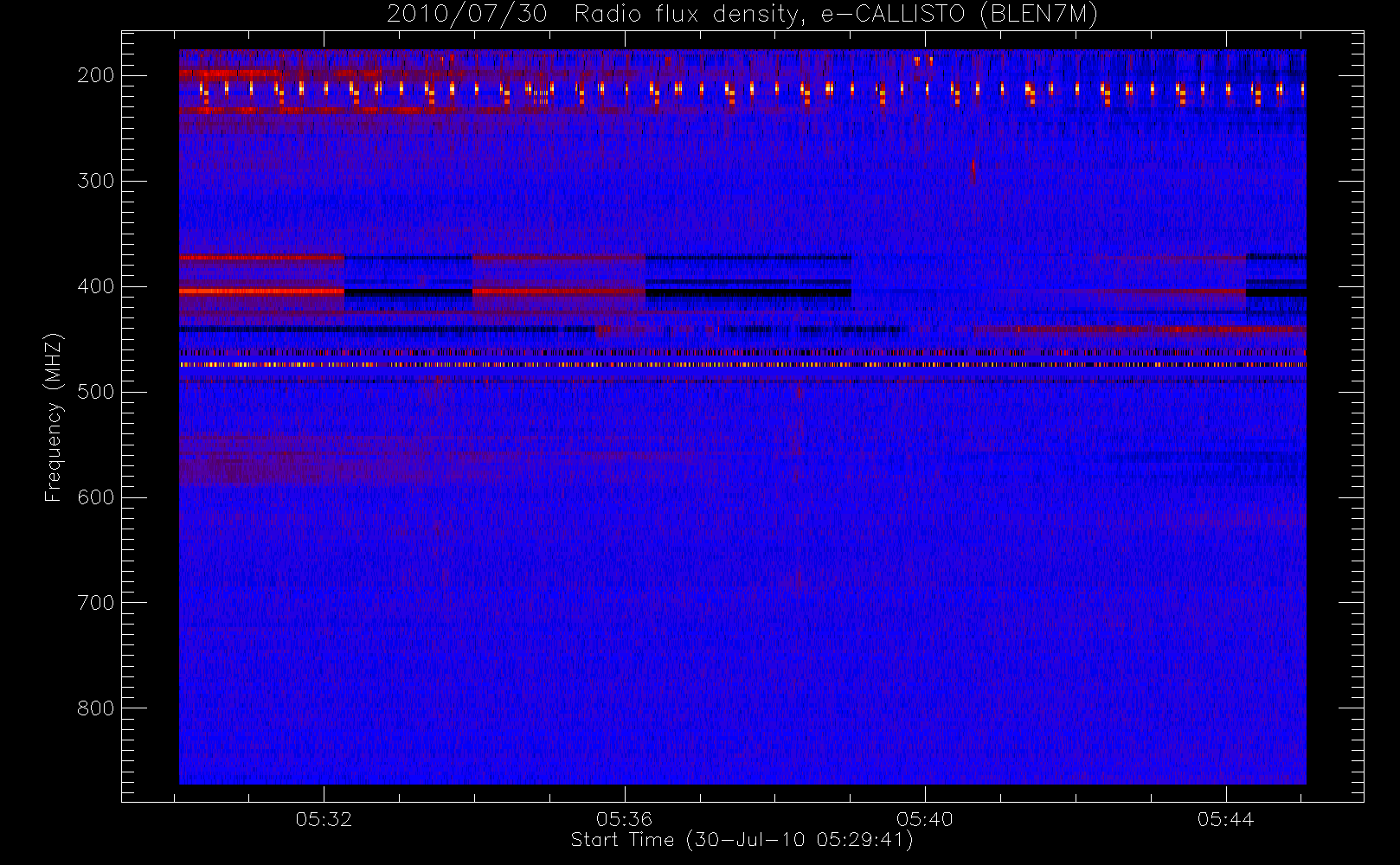Select the 500 frequency tick label
Viewport: 1400px width, 865px height.
(96, 392)
